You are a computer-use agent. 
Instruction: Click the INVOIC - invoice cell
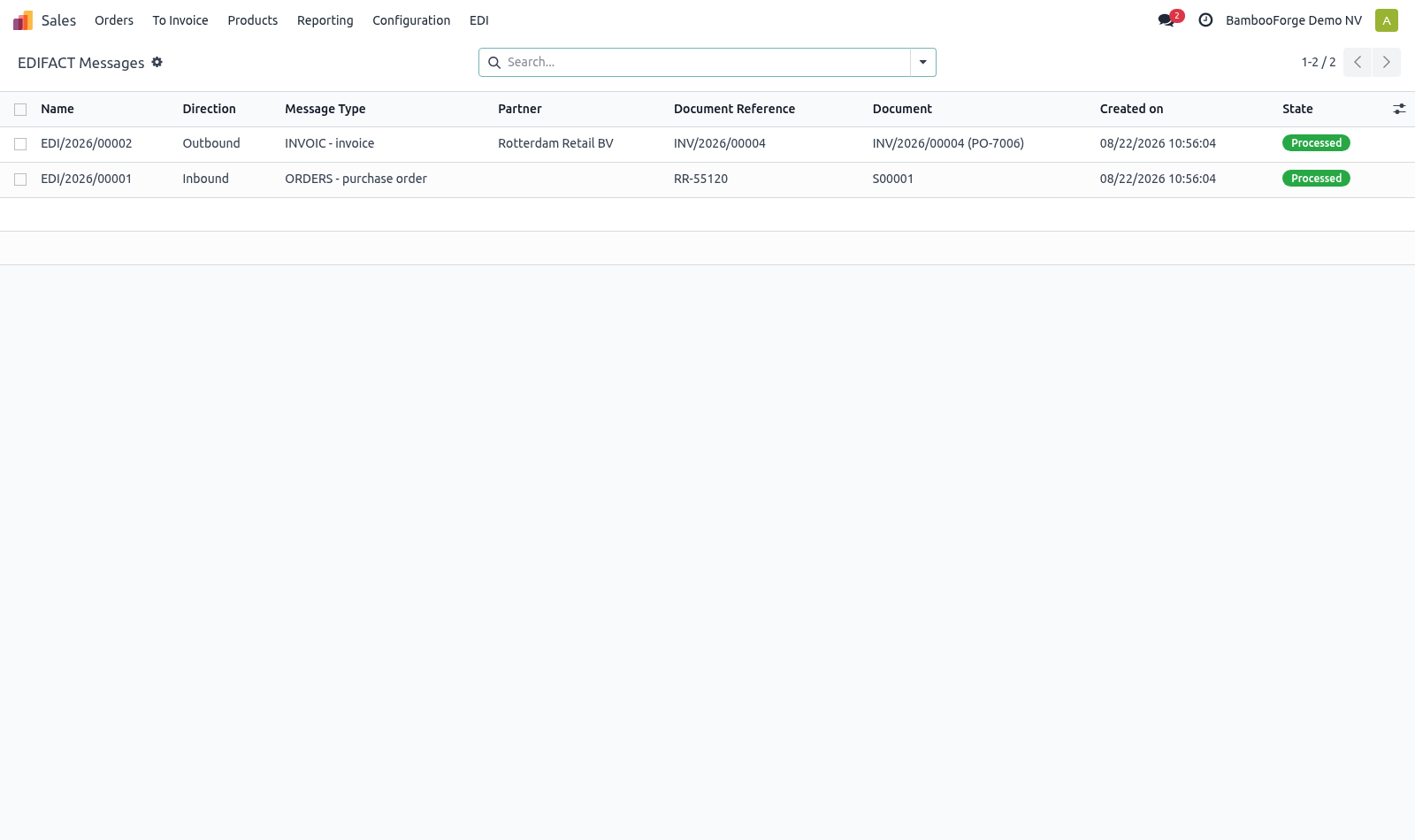coord(330,143)
